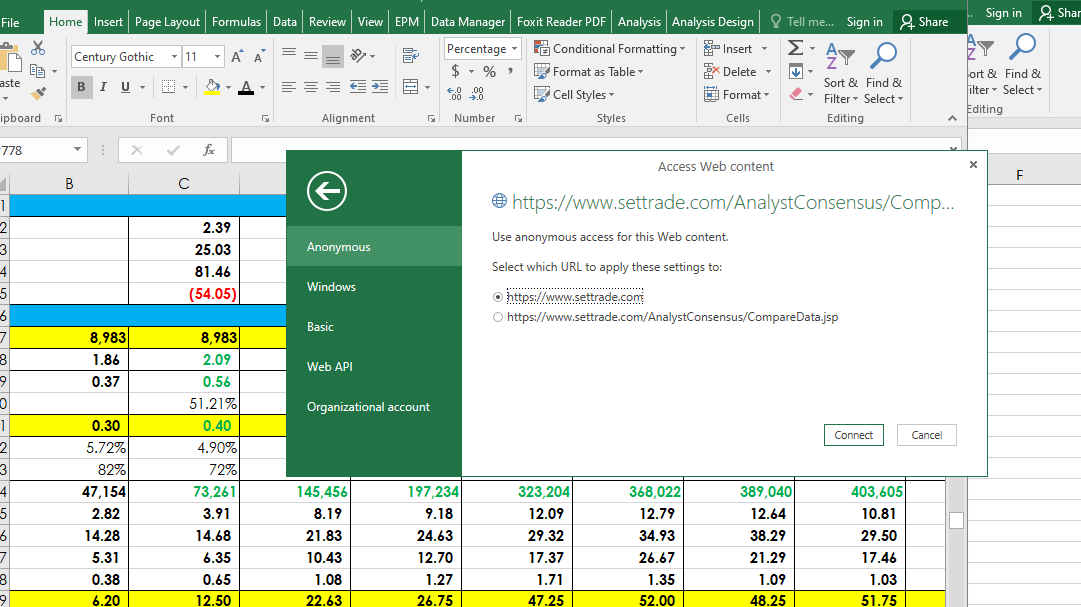The image size is (1081, 607).
Task: Click the back arrow in dialog
Action: [x=327, y=190]
